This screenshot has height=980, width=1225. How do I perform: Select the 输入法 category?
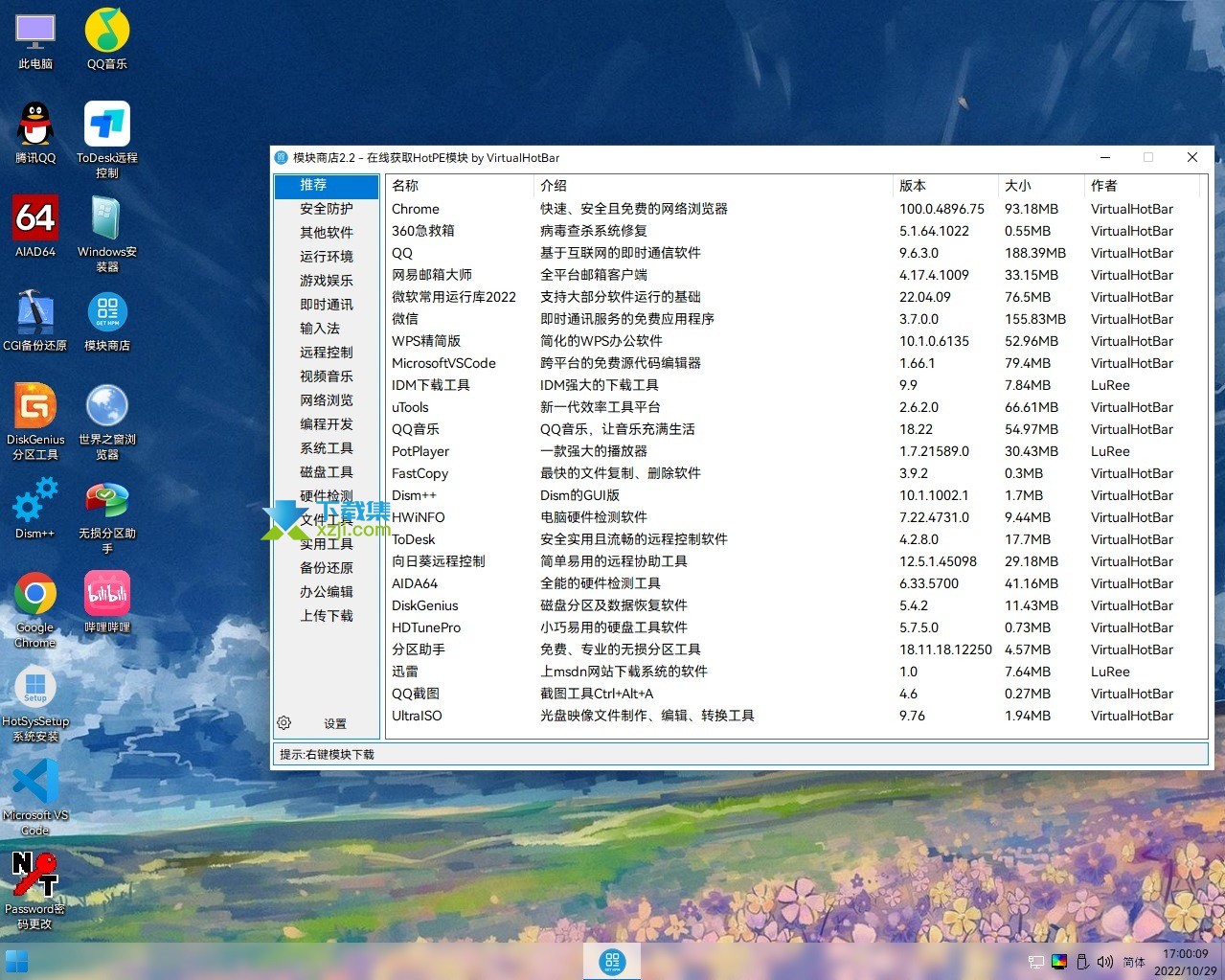(327, 329)
